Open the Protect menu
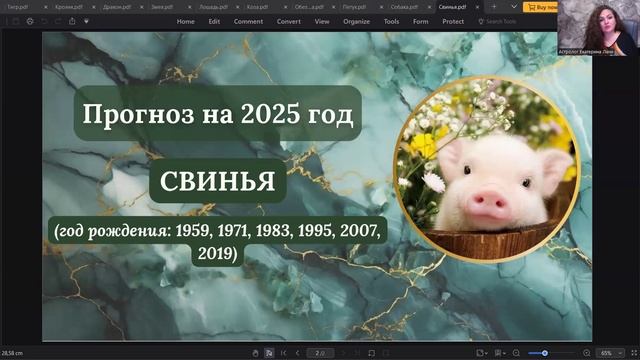The width and height of the screenshot is (640, 360). (453, 22)
